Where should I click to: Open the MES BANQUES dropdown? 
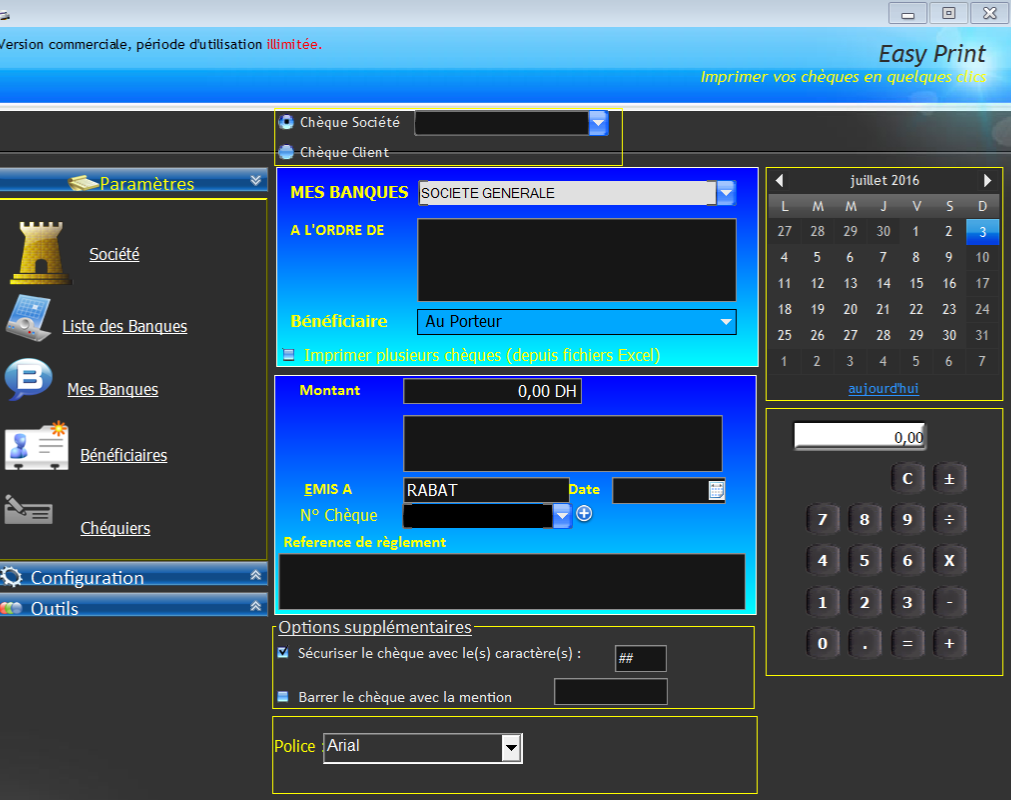coord(726,193)
